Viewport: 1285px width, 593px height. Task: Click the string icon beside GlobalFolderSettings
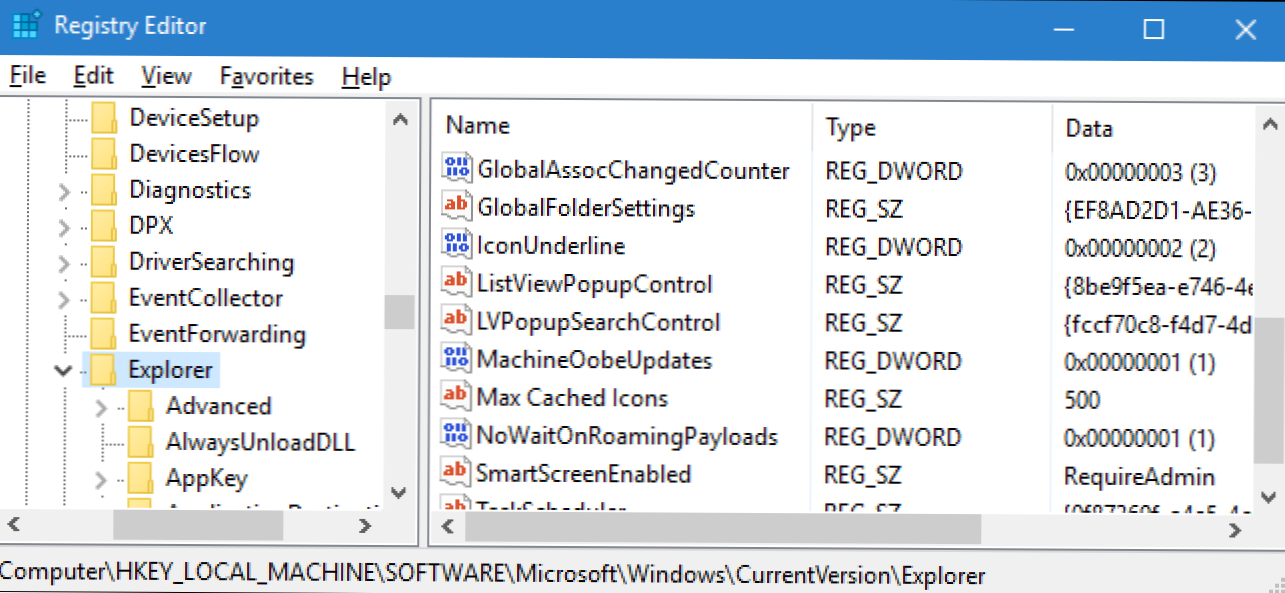tap(456, 208)
